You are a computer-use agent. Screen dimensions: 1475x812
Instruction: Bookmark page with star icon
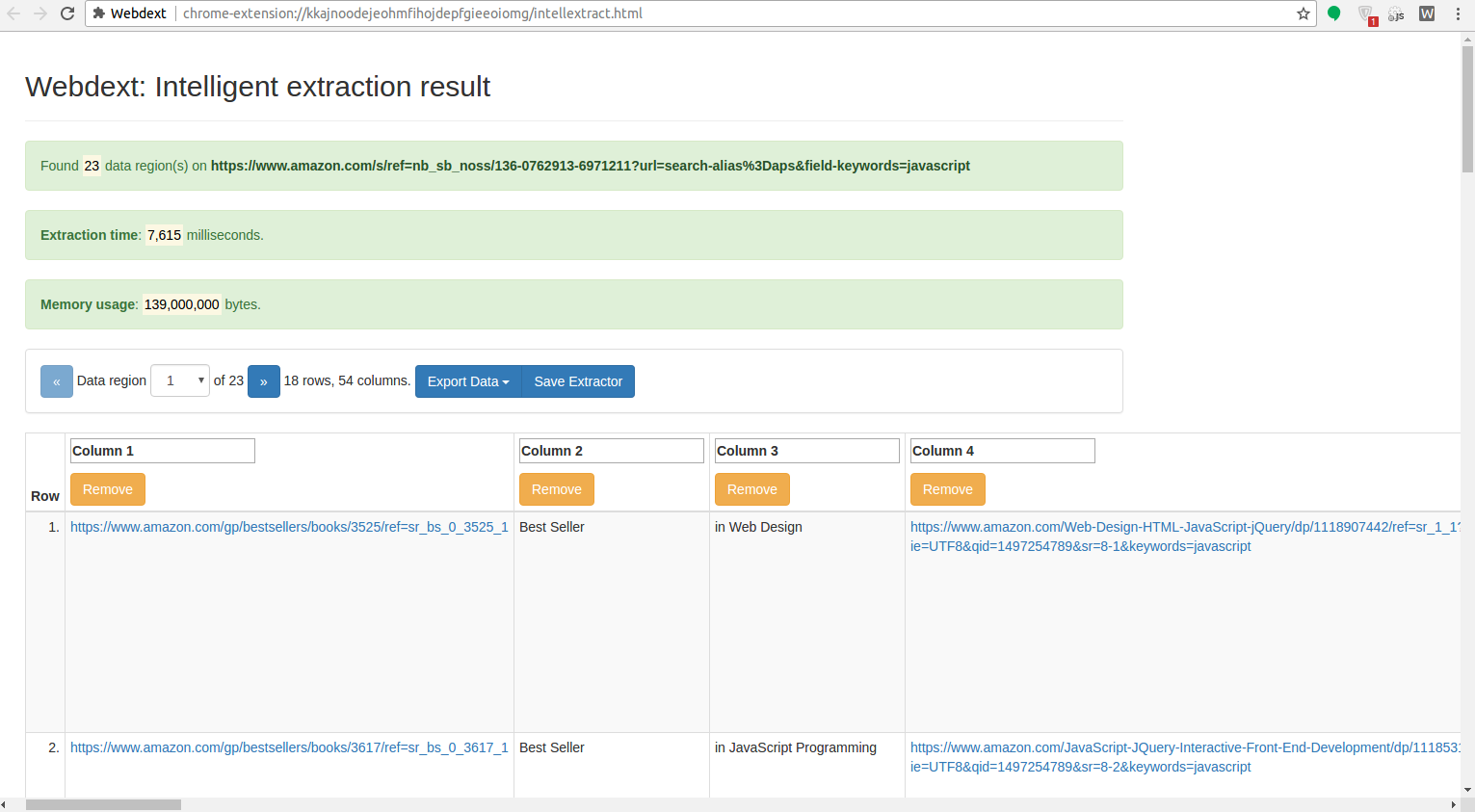pyautogui.click(x=1303, y=13)
